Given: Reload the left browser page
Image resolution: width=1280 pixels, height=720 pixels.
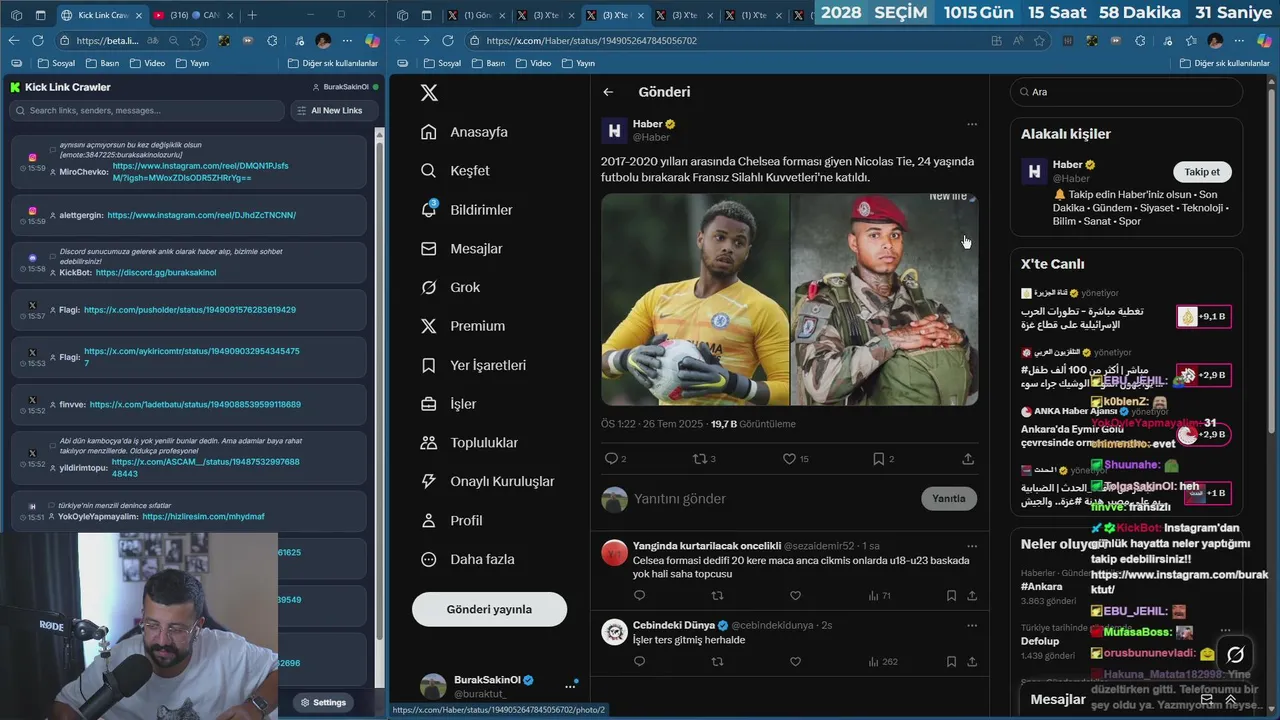Looking at the screenshot, I should pos(37,41).
